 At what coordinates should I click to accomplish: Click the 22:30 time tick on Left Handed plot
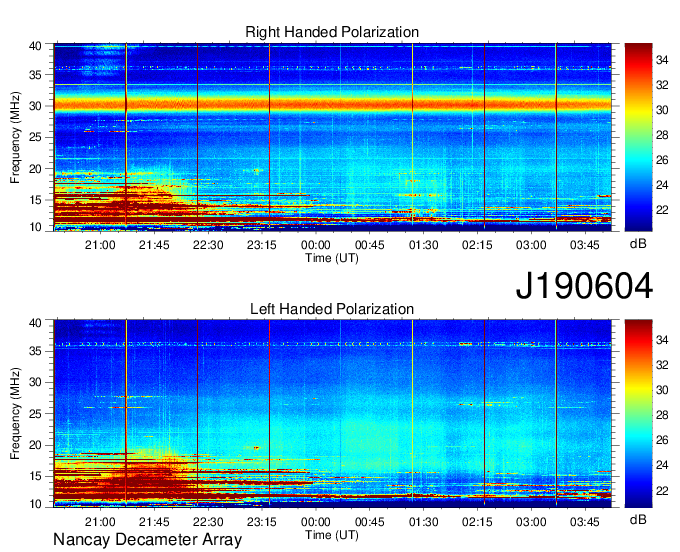(208, 522)
